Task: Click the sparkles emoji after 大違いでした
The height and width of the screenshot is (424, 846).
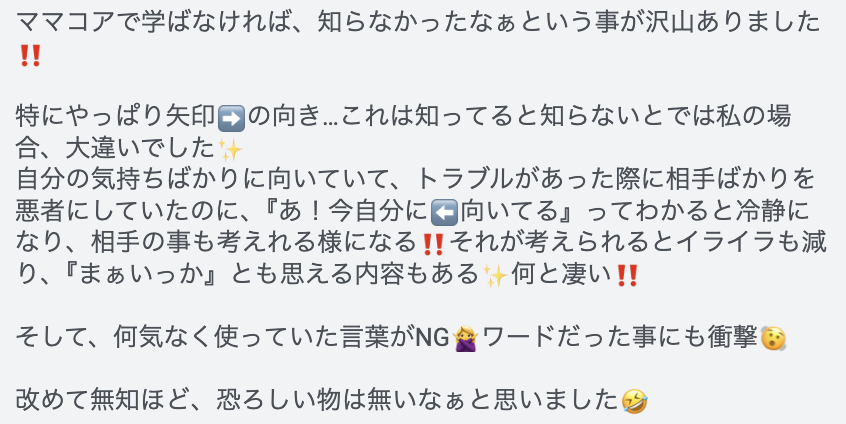Action: [230, 151]
